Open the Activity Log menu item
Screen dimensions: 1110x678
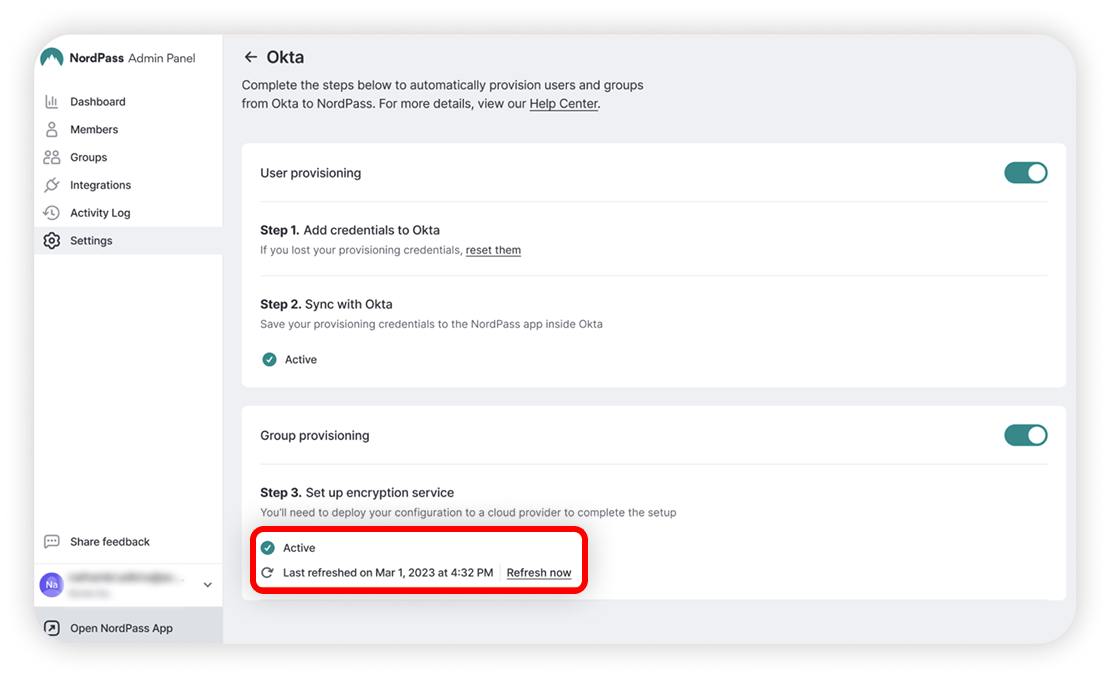[x=128, y=212]
